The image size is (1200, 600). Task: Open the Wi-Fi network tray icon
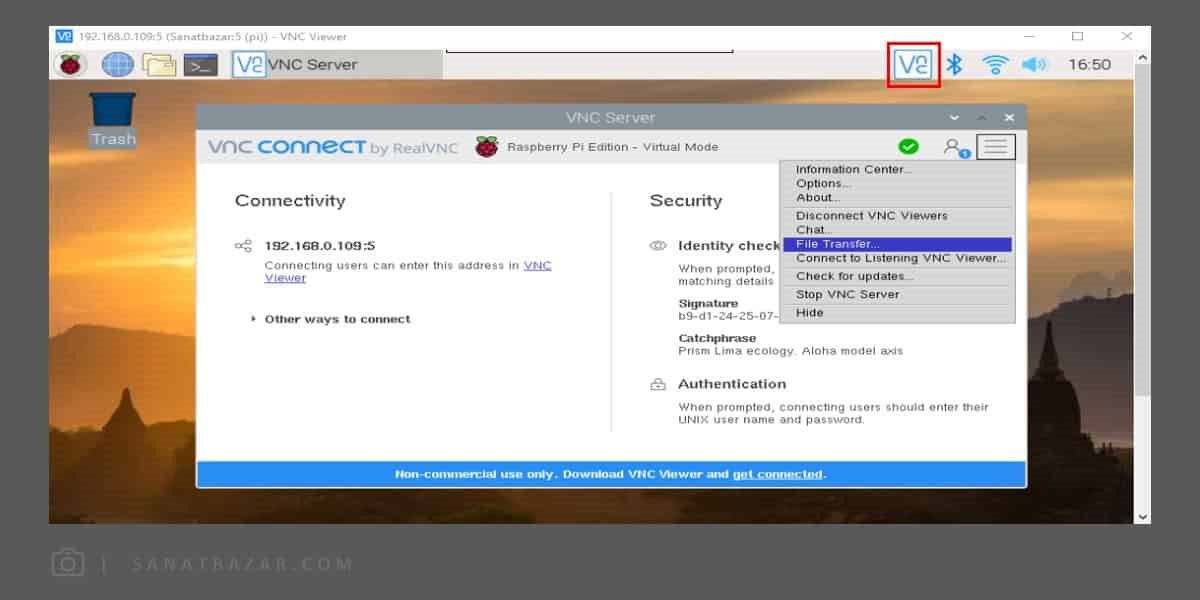click(x=995, y=65)
